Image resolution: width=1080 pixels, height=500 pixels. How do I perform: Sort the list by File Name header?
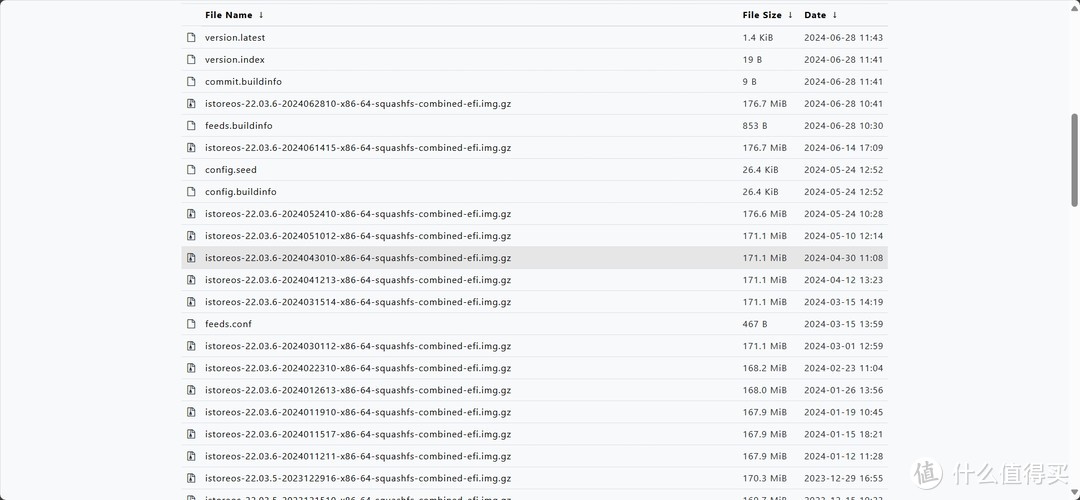(234, 15)
